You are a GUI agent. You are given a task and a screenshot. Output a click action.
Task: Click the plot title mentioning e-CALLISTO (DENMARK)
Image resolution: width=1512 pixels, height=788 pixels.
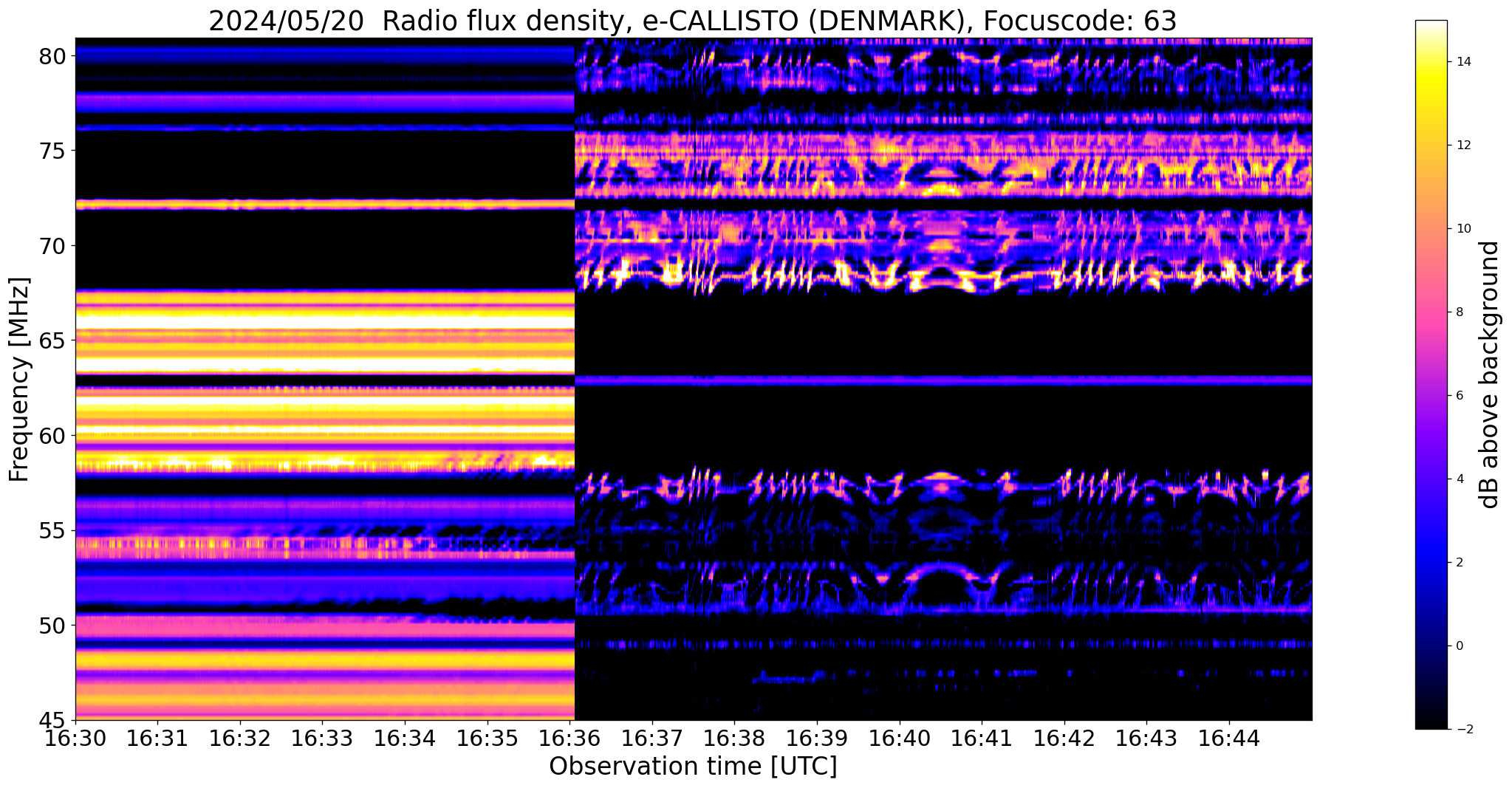pyautogui.click(x=693, y=21)
